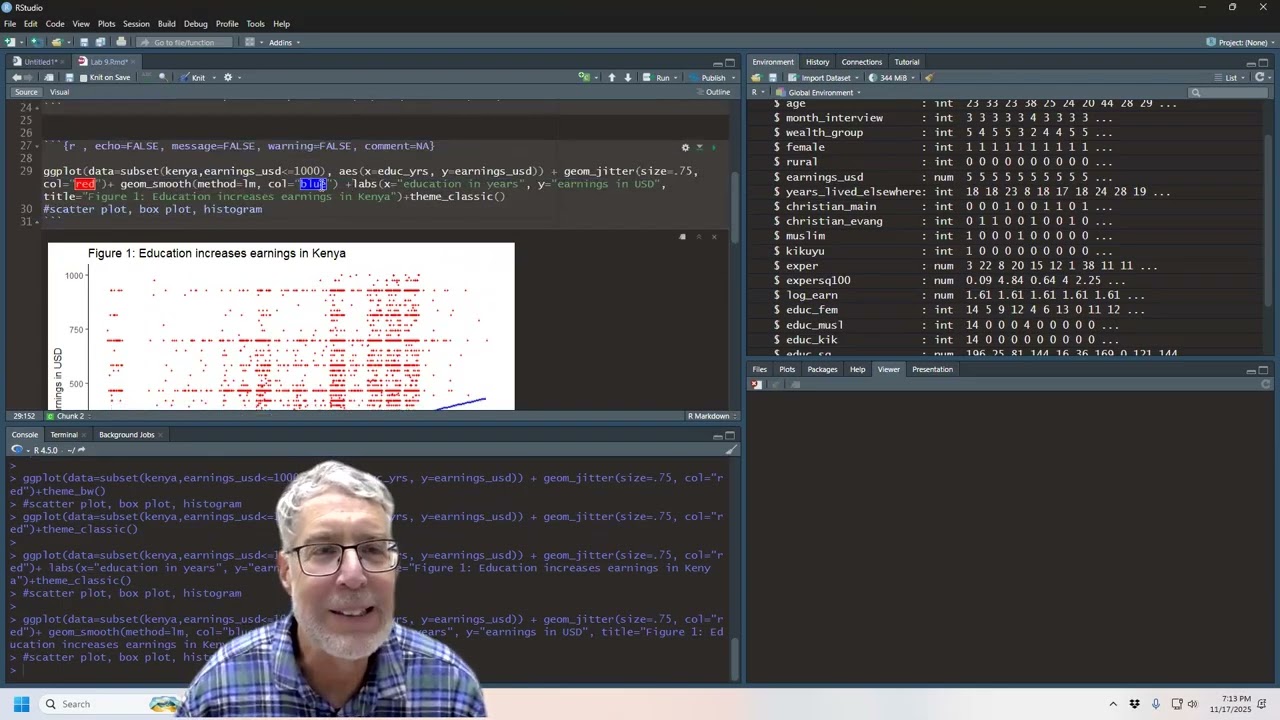This screenshot has height=720, width=1280.
Task: Clear the plot output with X icon
Action: [714, 237]
